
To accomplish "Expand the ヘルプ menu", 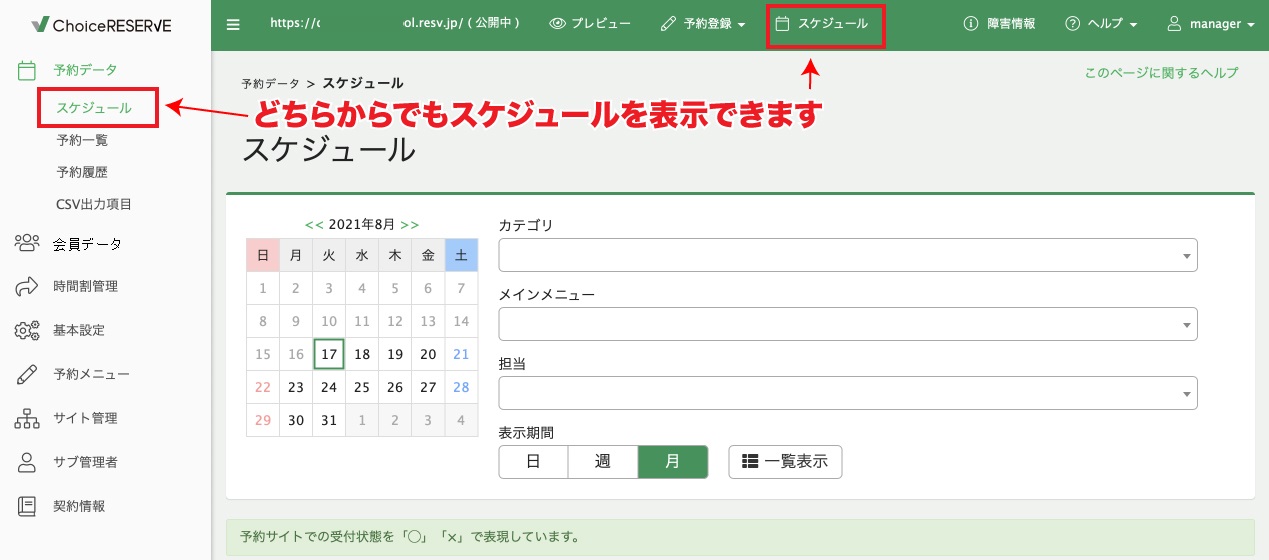I will 1101,24.
